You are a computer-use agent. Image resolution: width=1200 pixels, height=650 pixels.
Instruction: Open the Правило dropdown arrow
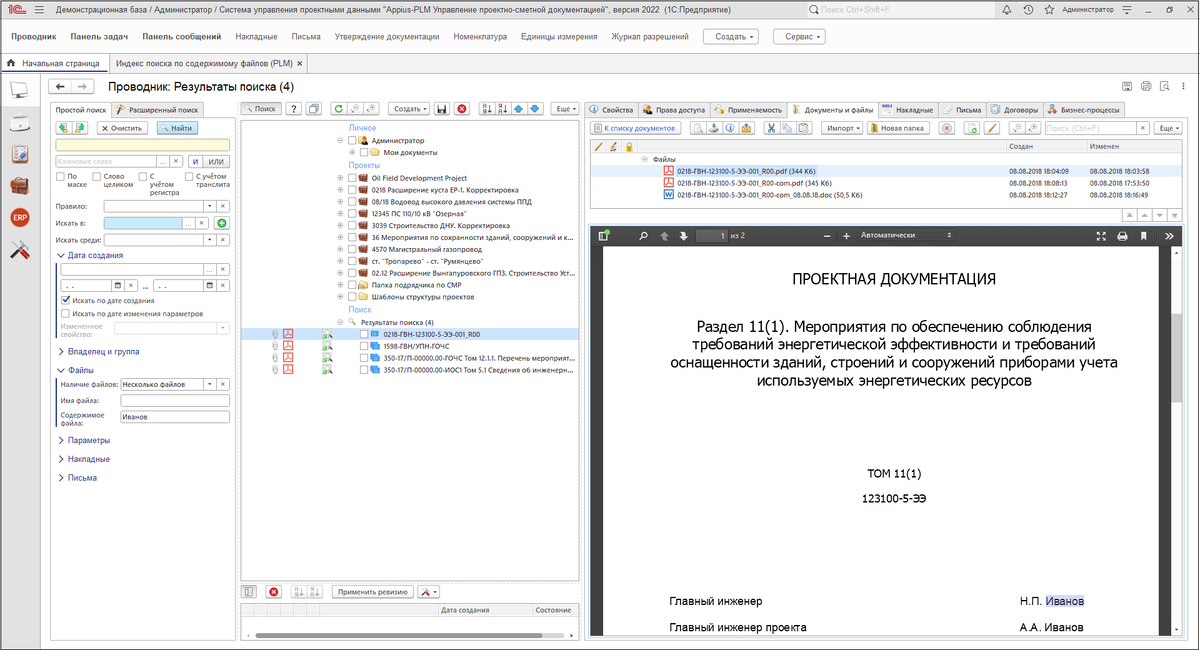pyautogui.click(x=209, y=206)
